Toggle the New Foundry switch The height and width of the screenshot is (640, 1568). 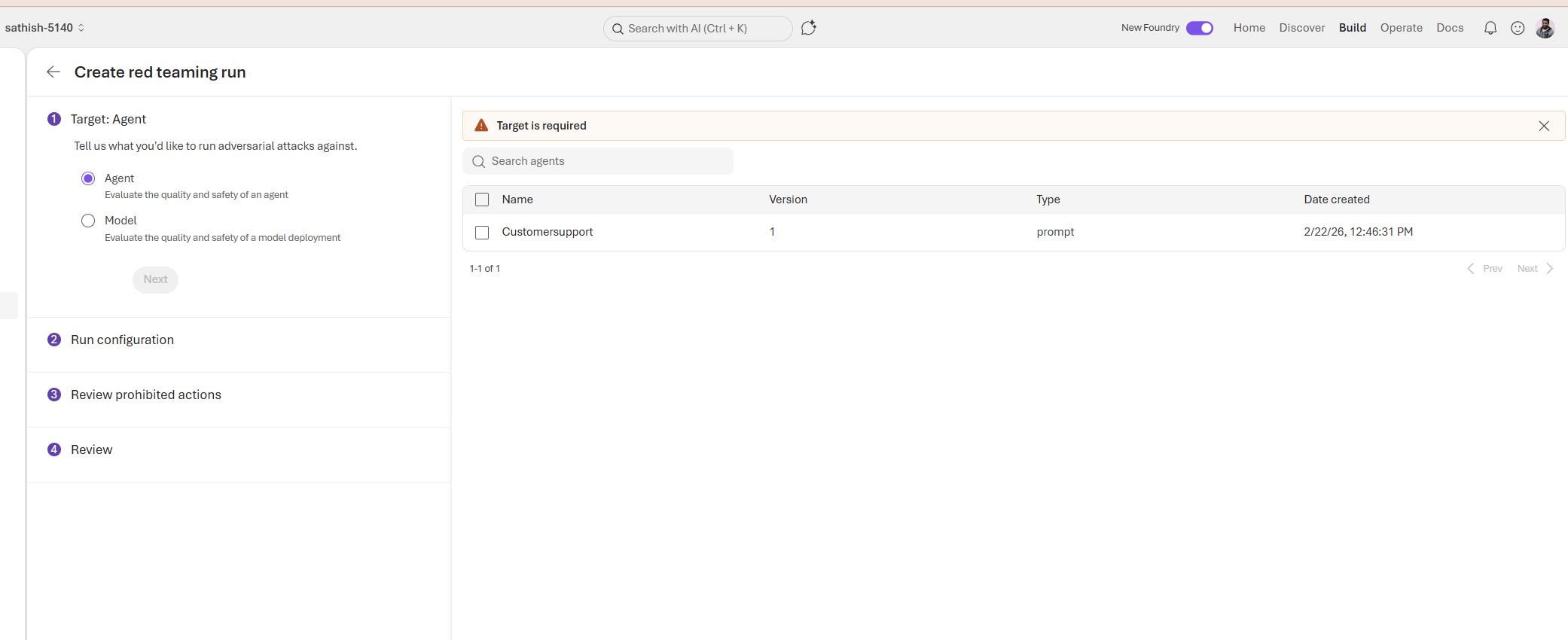[x=1199, y=28]
